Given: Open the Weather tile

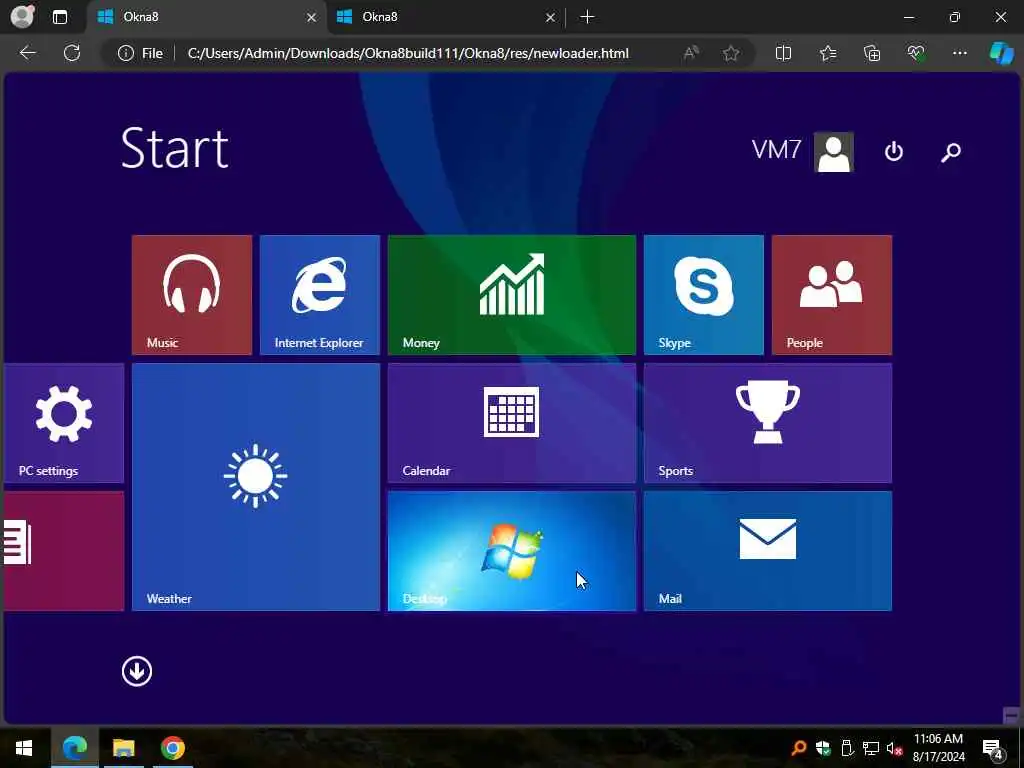Looking at the screenshot, I should pyautogui.click(x=255, y=487).
